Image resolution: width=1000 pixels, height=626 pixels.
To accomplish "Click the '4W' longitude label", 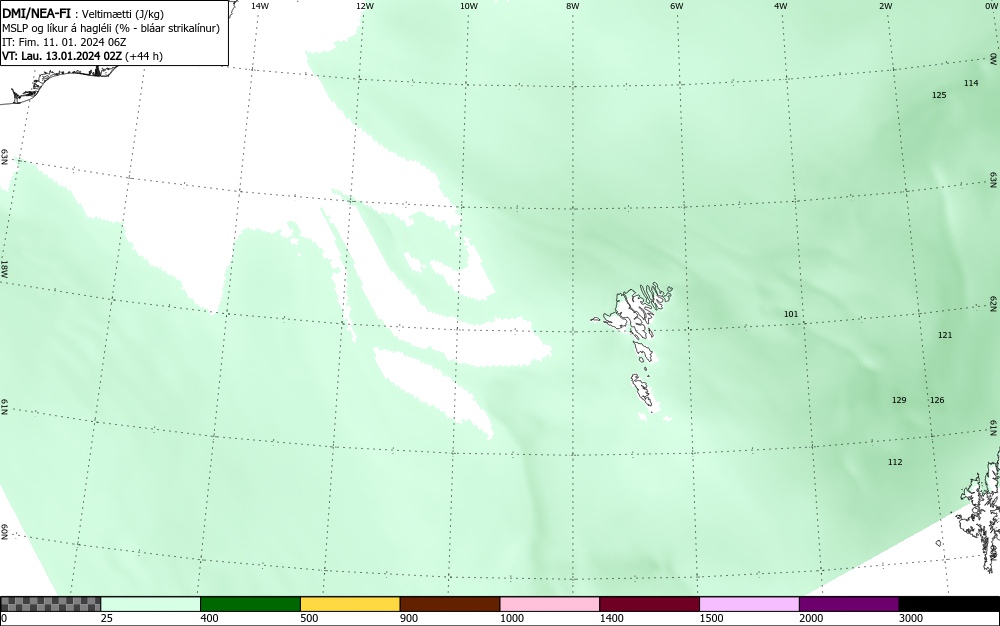I will (x=781, y=6).
